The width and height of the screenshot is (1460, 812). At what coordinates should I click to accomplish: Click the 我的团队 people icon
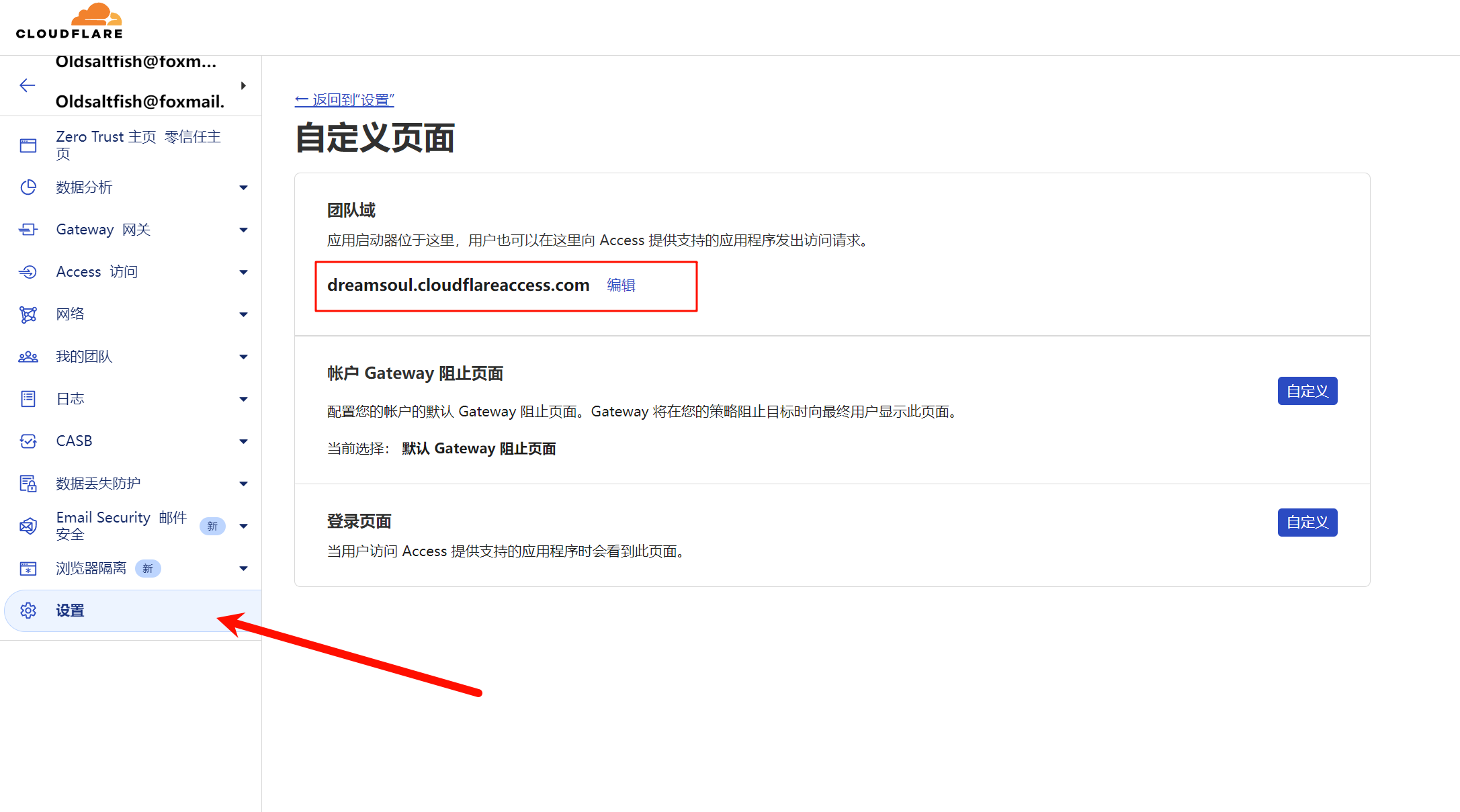click(x=28, y=357)
